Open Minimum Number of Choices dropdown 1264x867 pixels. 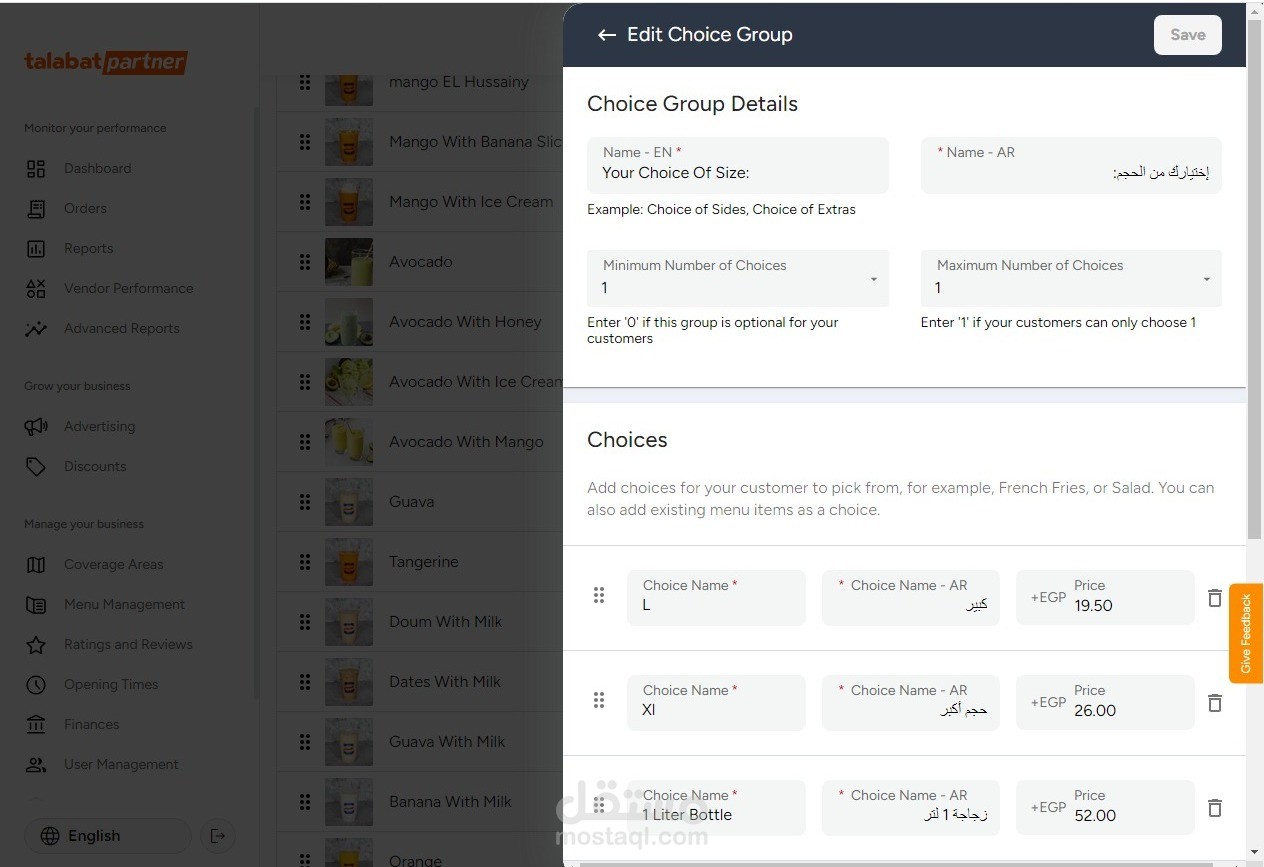pos(738,279)
